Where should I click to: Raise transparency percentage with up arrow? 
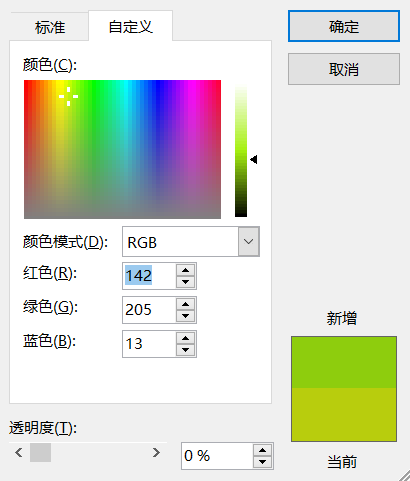point(263,451)
